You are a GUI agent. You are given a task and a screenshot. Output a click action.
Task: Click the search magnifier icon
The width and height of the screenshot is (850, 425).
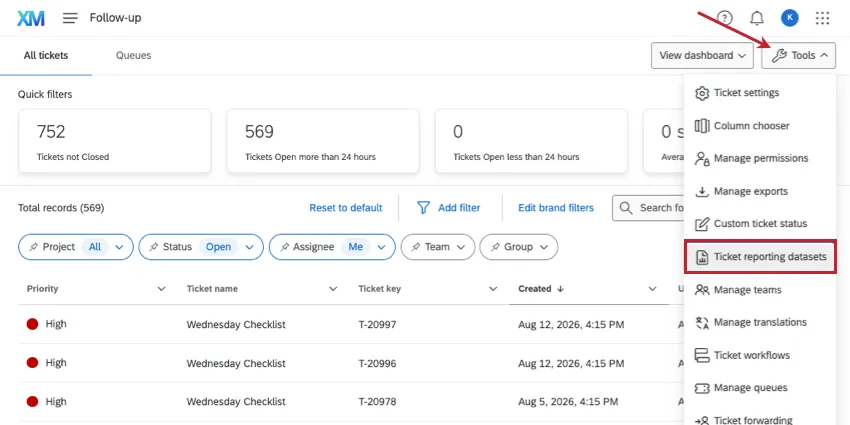pyautogui.click(x=626, y=208)
